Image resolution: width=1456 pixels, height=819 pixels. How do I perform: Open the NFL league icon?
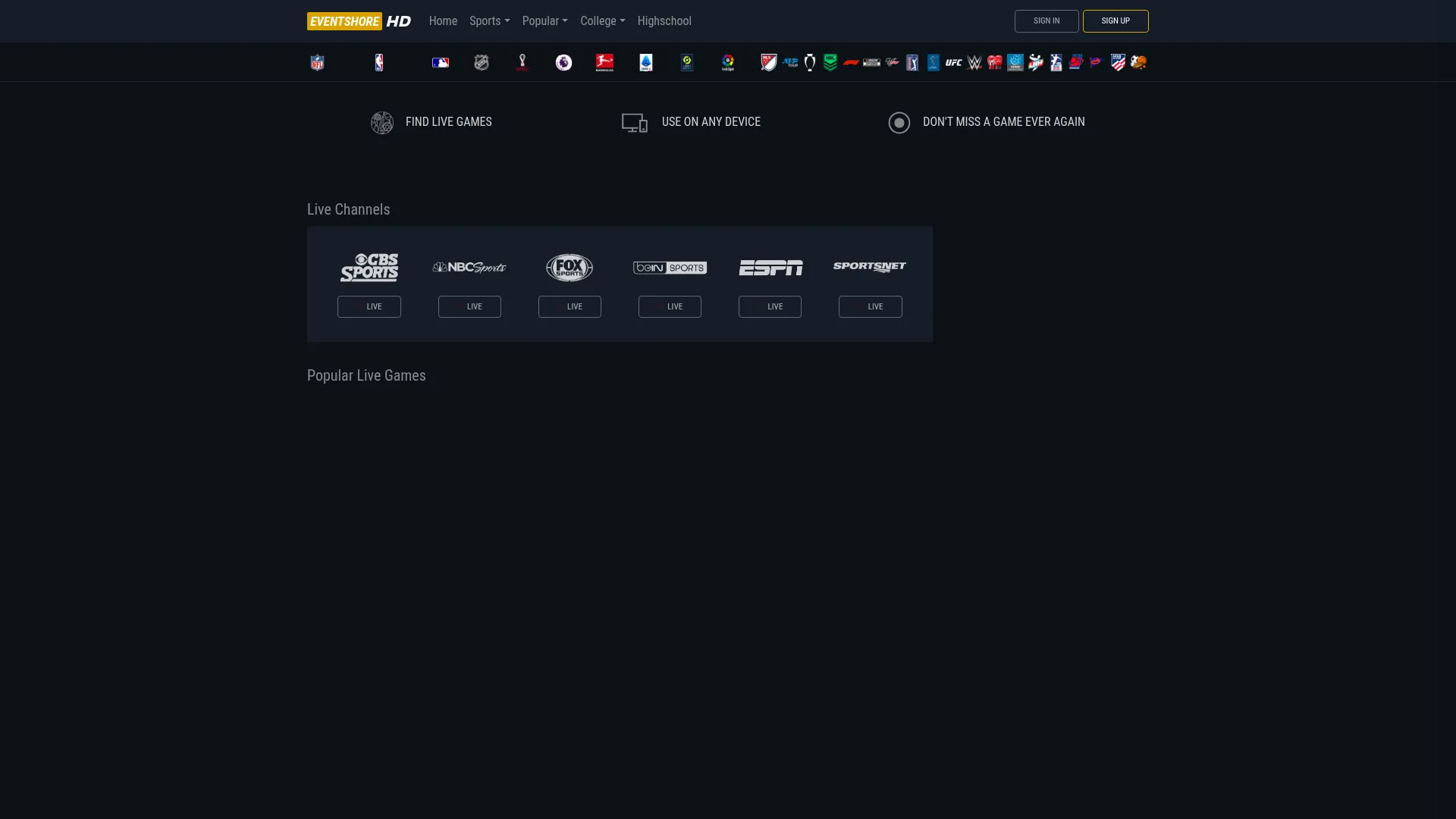[317, 62]
